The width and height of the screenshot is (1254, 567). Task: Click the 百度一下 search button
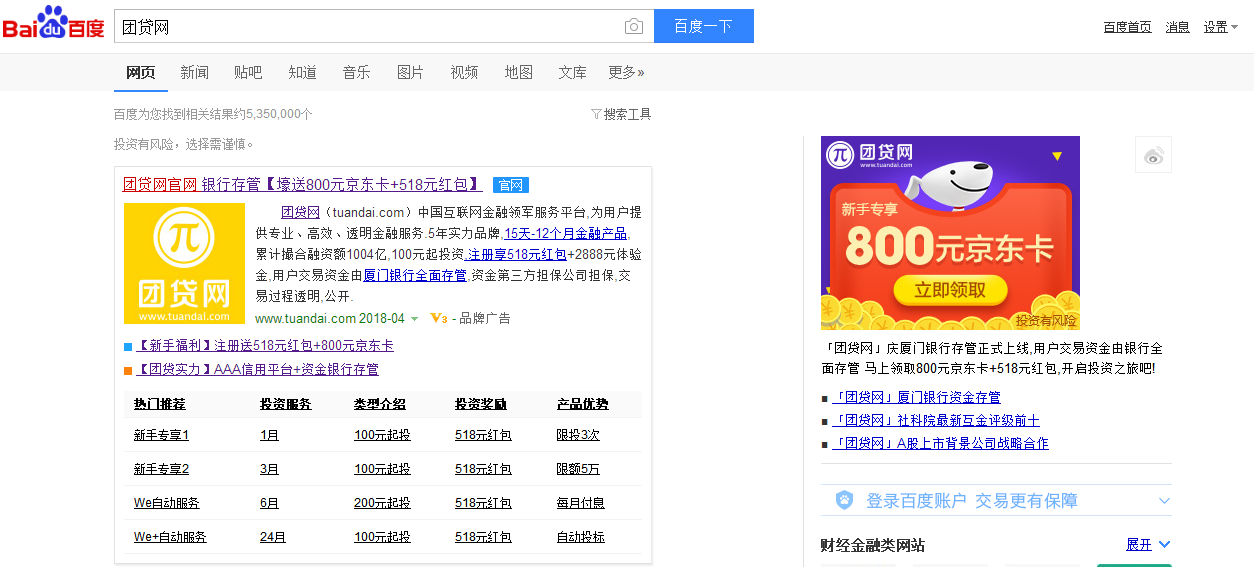pos(703,26)
